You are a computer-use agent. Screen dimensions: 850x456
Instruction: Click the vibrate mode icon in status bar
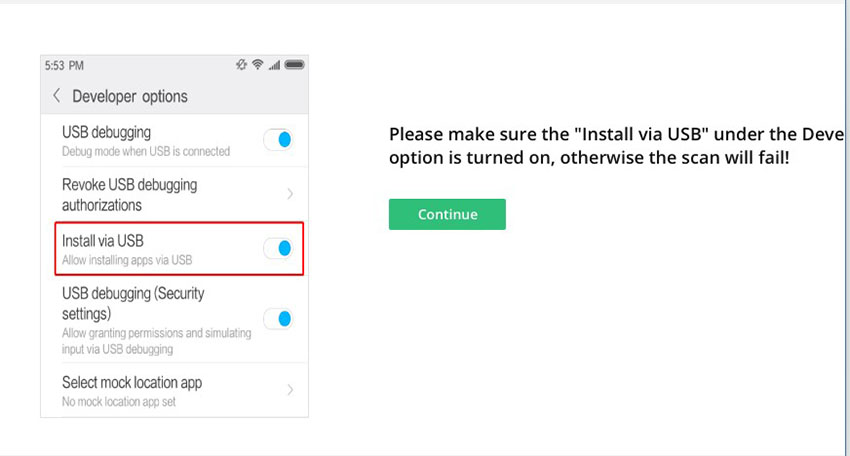coord(241,65)
